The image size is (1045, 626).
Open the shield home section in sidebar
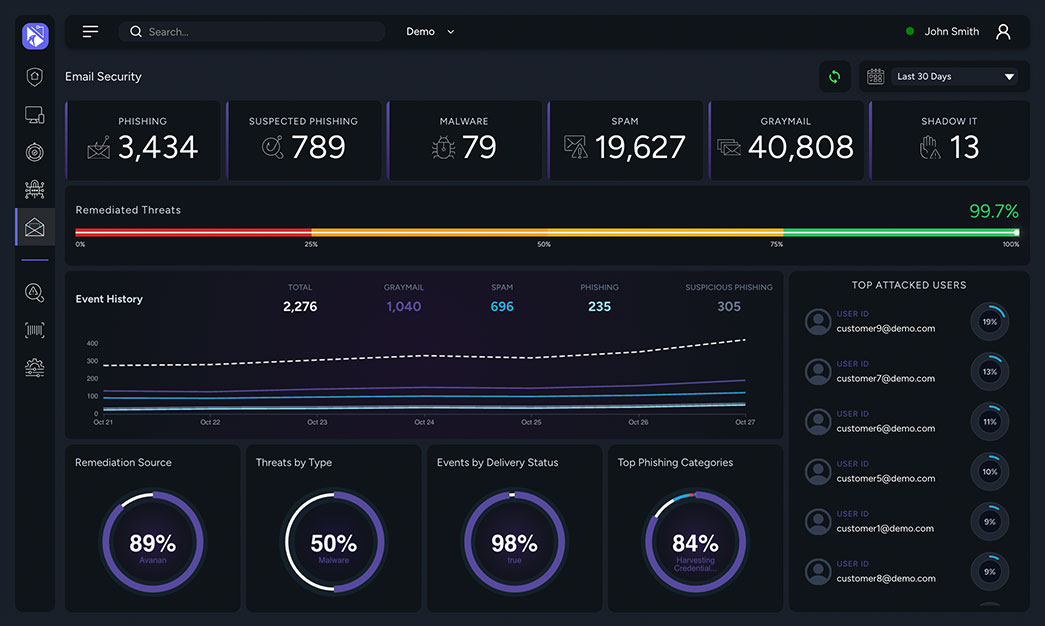coord(35,77)
